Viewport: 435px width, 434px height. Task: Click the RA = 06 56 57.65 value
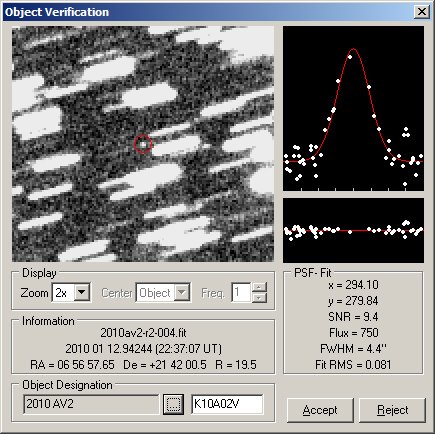coord(72,365)
